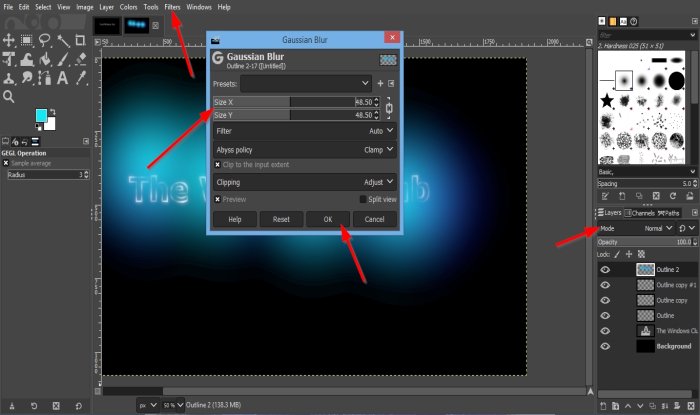This screenshot has width=700, height=415.
Task: Lower layer with the down arrow icon
Action: [x=640, y=406]
